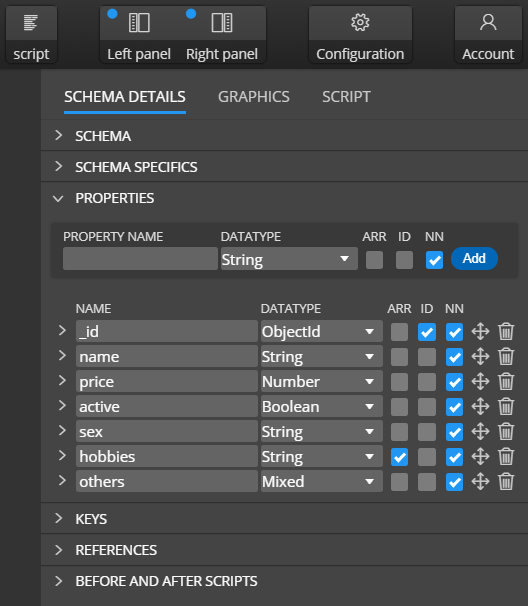The image size is (528, 606).
Task: Delete the price property with trash icon
Action: (x=506, y=381)
